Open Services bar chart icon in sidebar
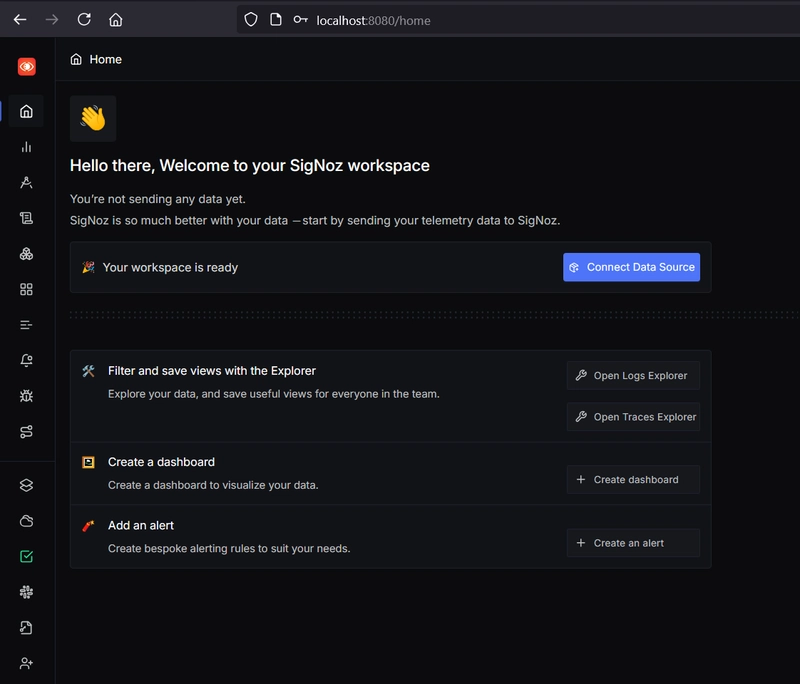800x684 pixels. point(27,147)
